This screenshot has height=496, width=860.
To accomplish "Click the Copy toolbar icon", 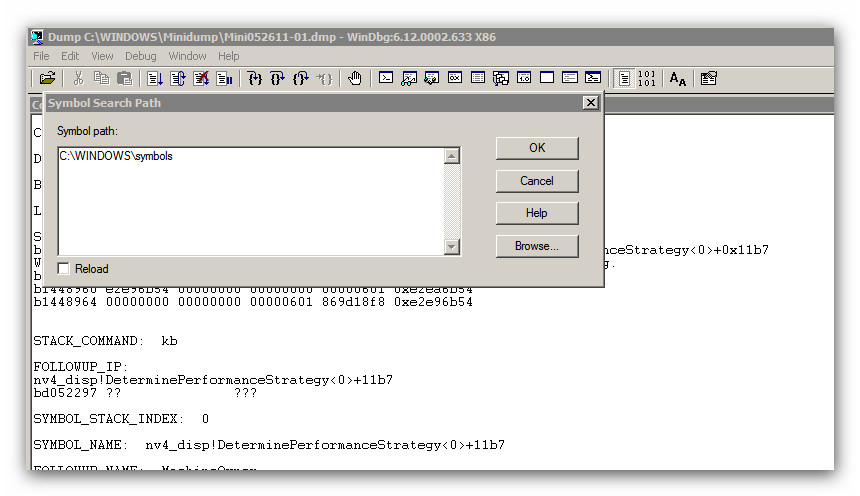I will 101,78.
